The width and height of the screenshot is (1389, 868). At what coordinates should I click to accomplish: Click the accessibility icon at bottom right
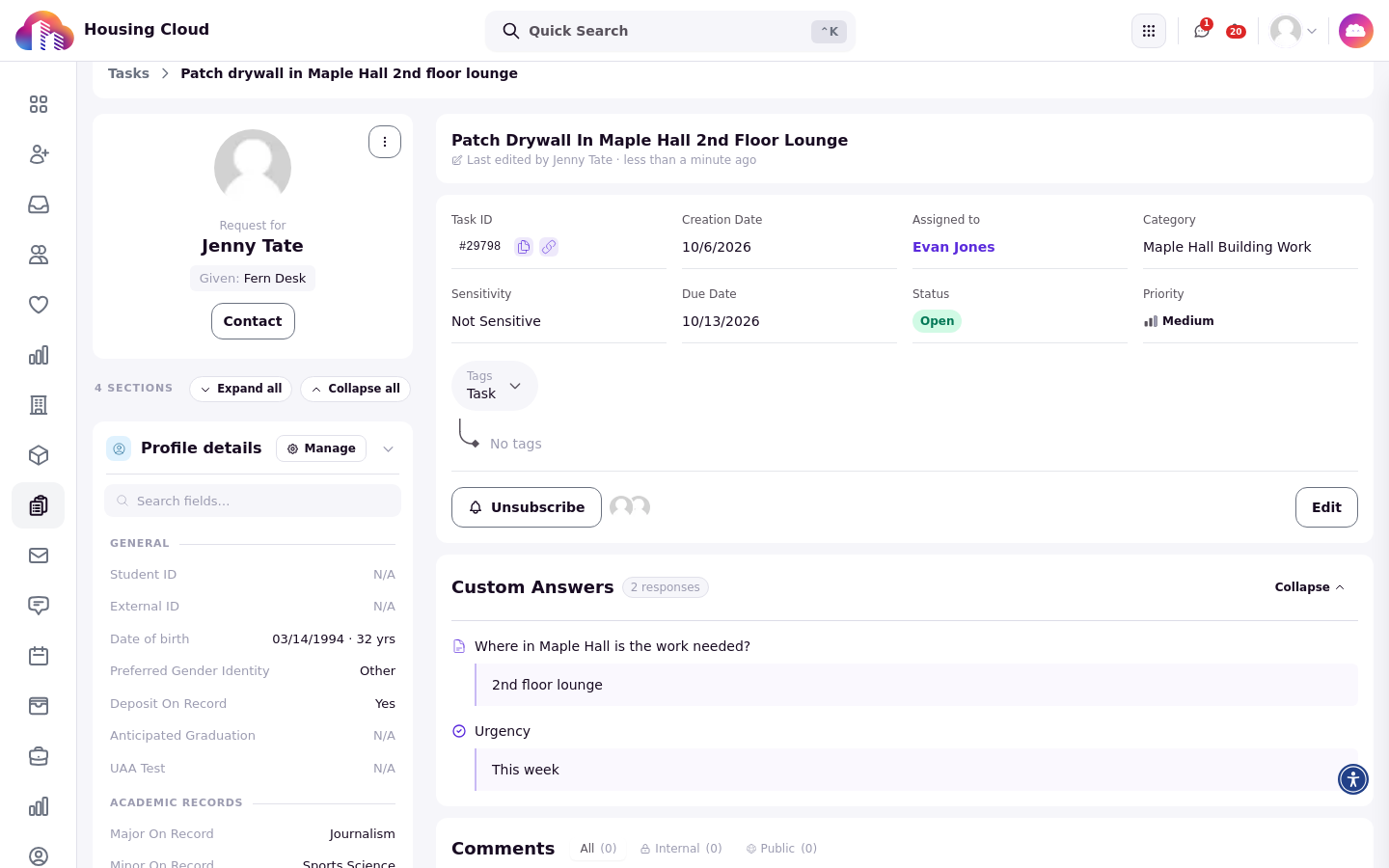pos(1353,779)
